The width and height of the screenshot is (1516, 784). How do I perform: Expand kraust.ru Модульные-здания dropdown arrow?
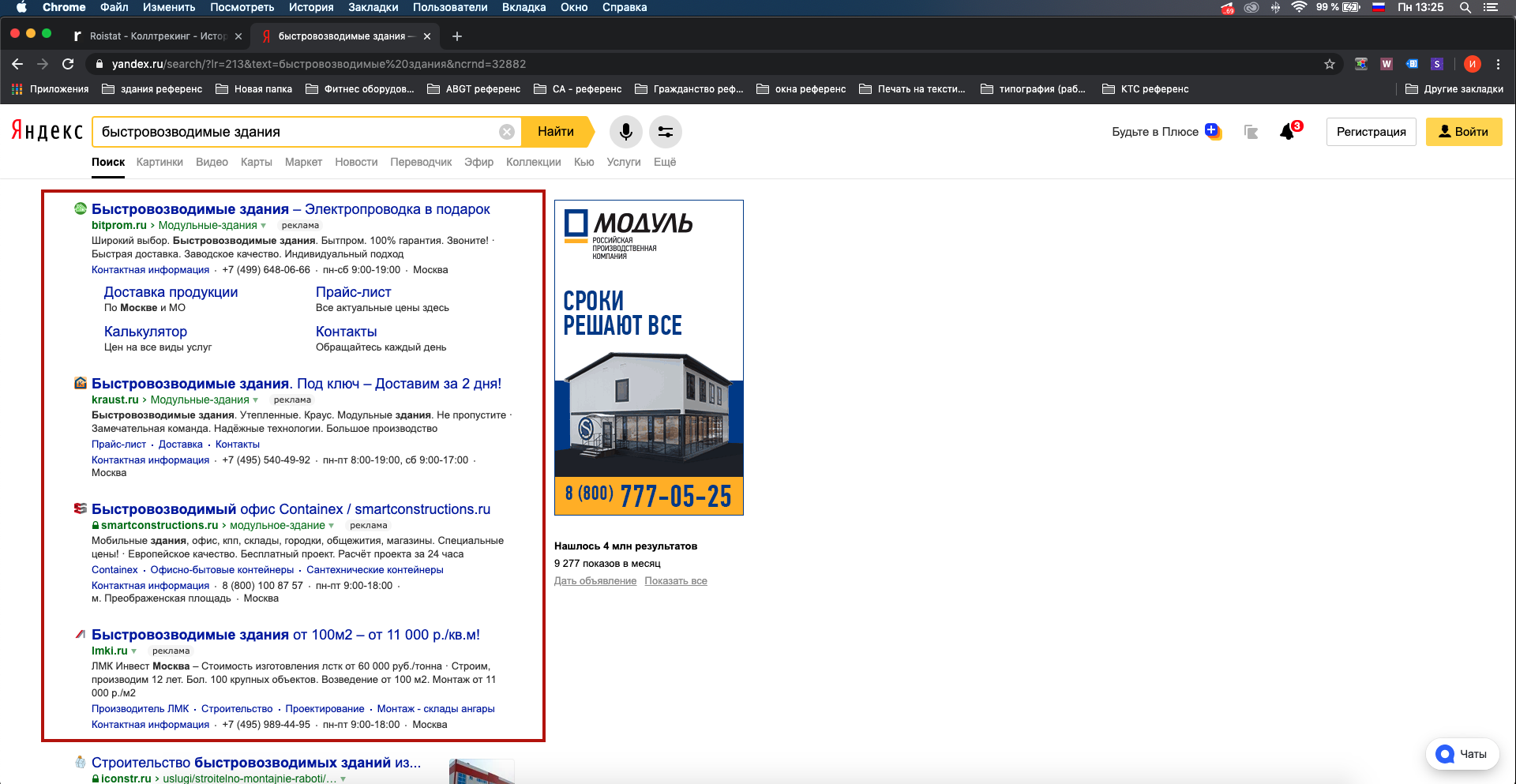click(x=256, y=400)
